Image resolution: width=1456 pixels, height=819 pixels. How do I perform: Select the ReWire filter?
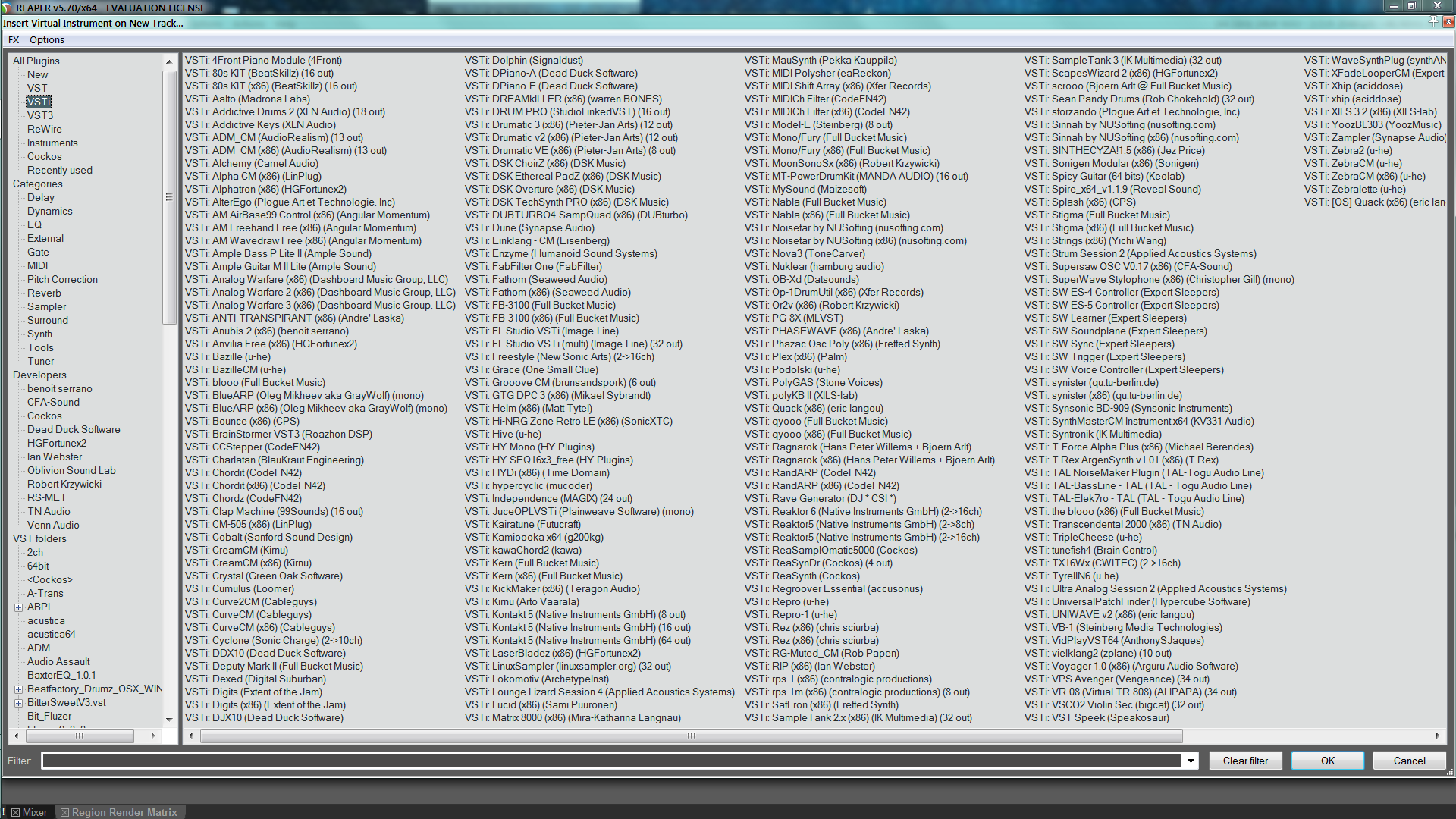click(45, 129)
